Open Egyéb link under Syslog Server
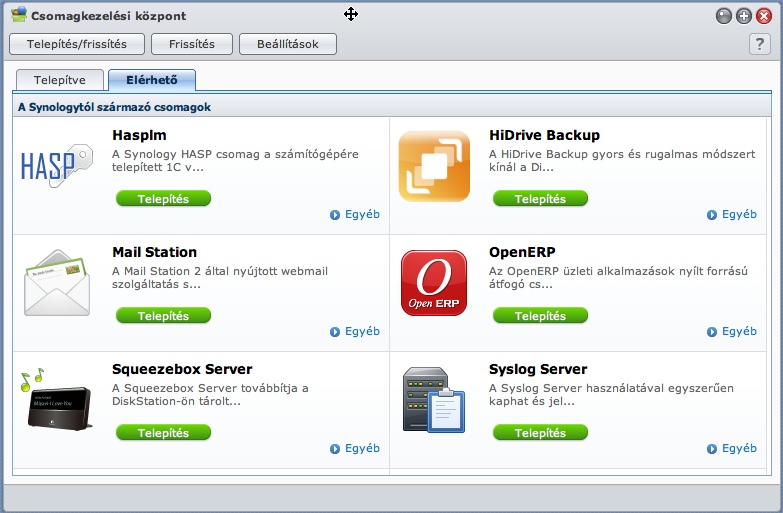Viewport: 783px width, 513px height. click(739, 448)
